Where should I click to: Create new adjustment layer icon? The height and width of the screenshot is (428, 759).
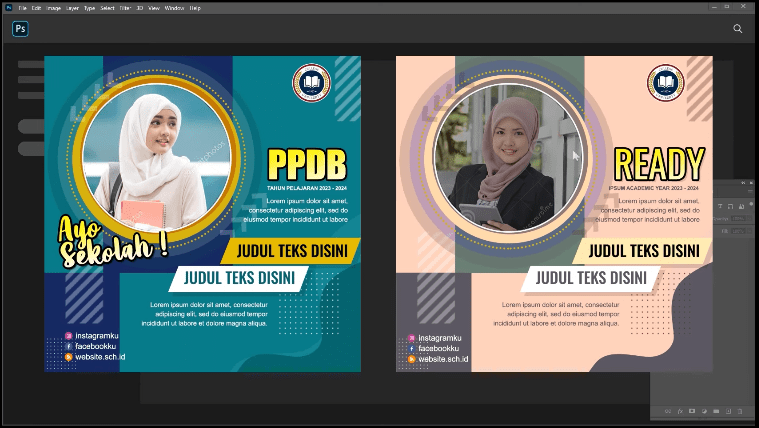tap(703, 411)
